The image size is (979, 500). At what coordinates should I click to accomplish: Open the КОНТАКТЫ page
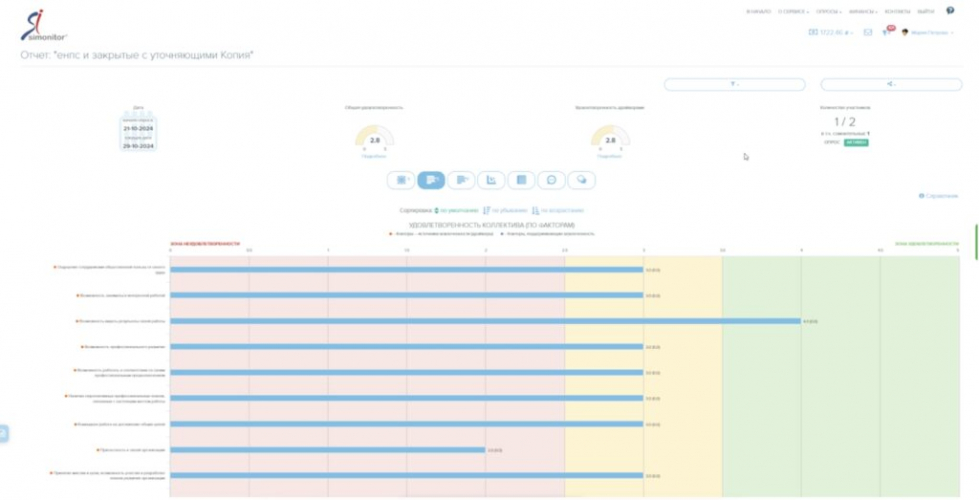pyautogui.click(x=897, y=12)
